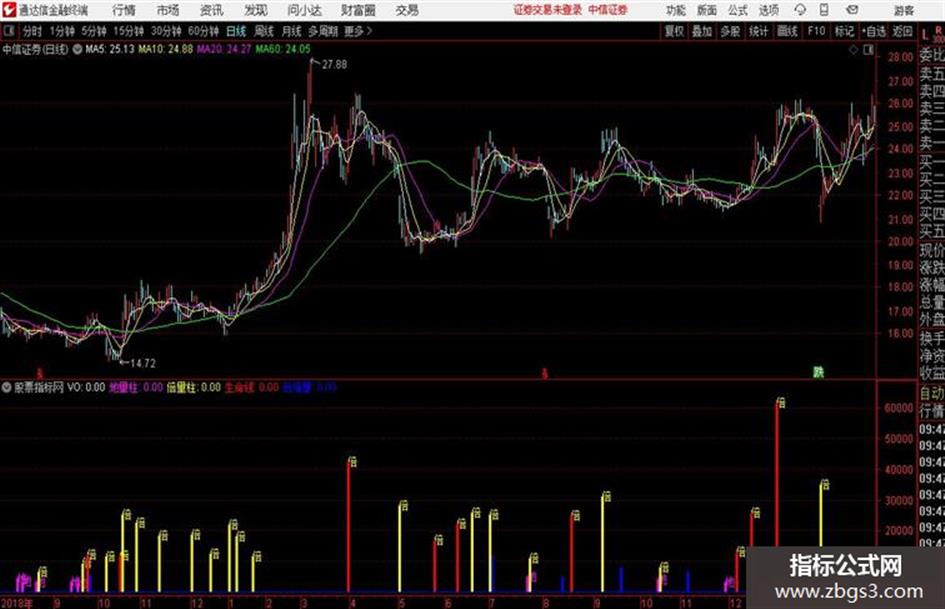This screenshot has height=609, width=945.
Task: Click the 中信证券 broker link
Action: click(608, 10)
